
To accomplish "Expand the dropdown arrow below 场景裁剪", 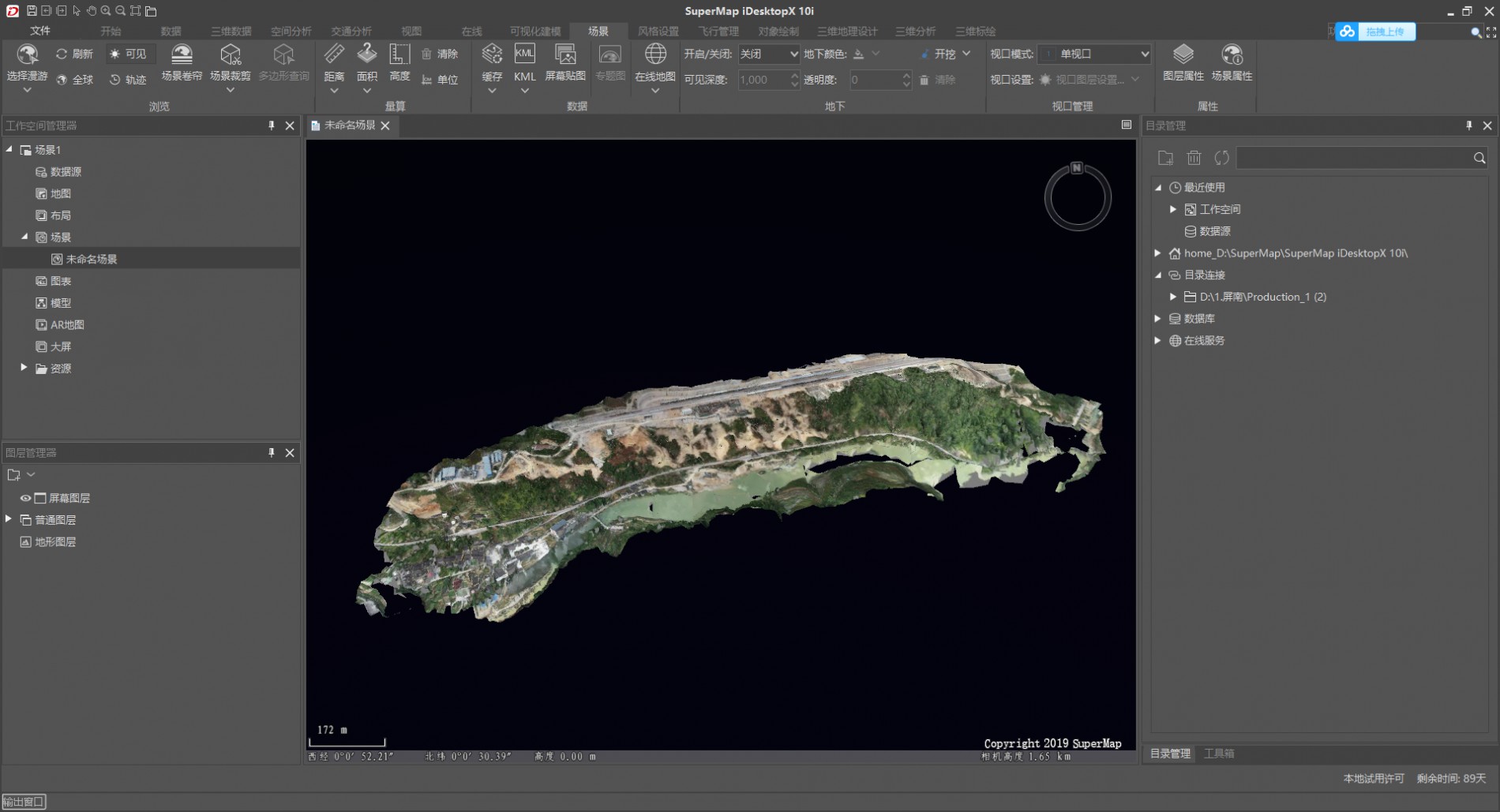I will click(x=231, y=90).
